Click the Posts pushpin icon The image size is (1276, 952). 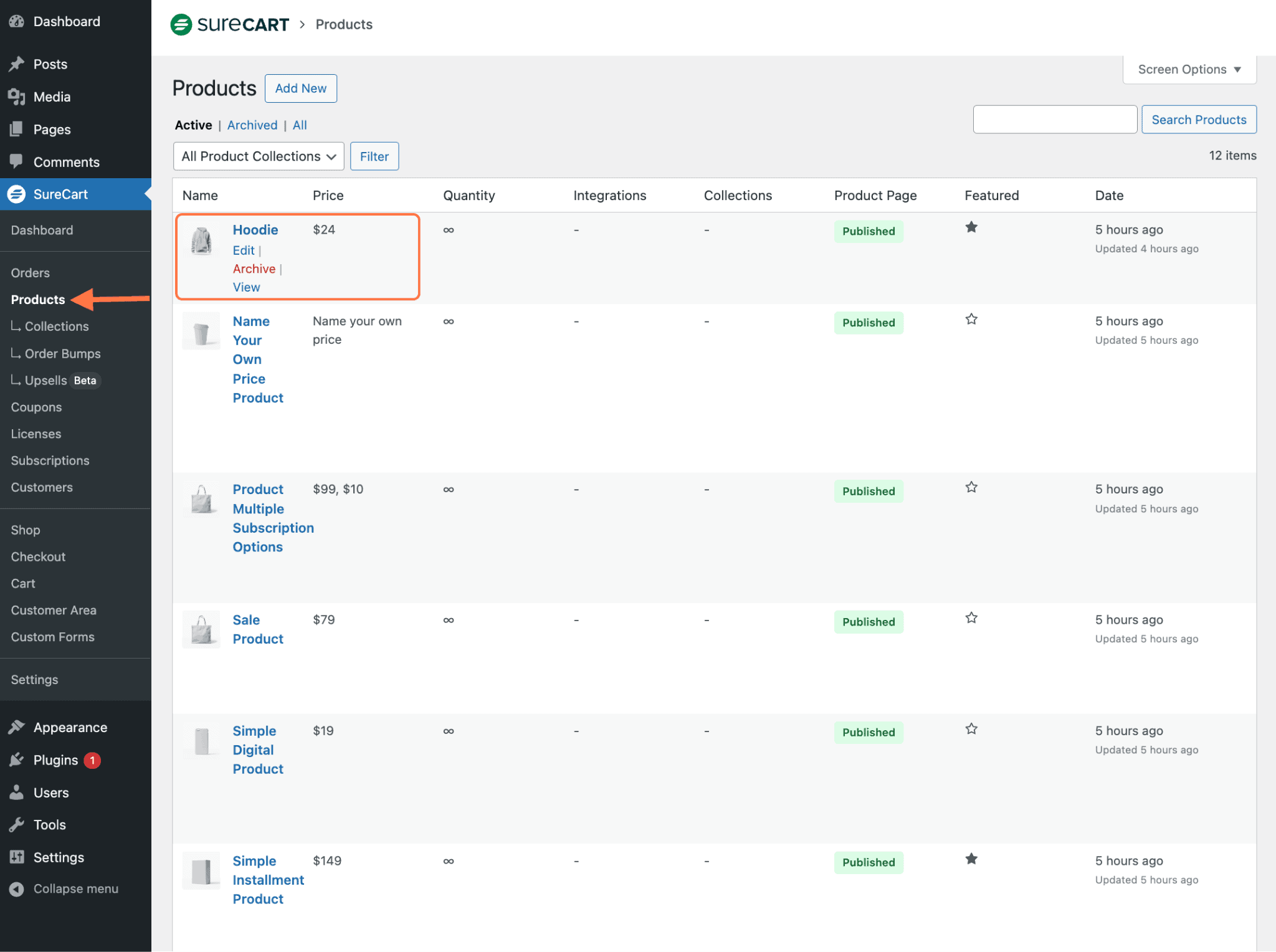tap(17, 64)
